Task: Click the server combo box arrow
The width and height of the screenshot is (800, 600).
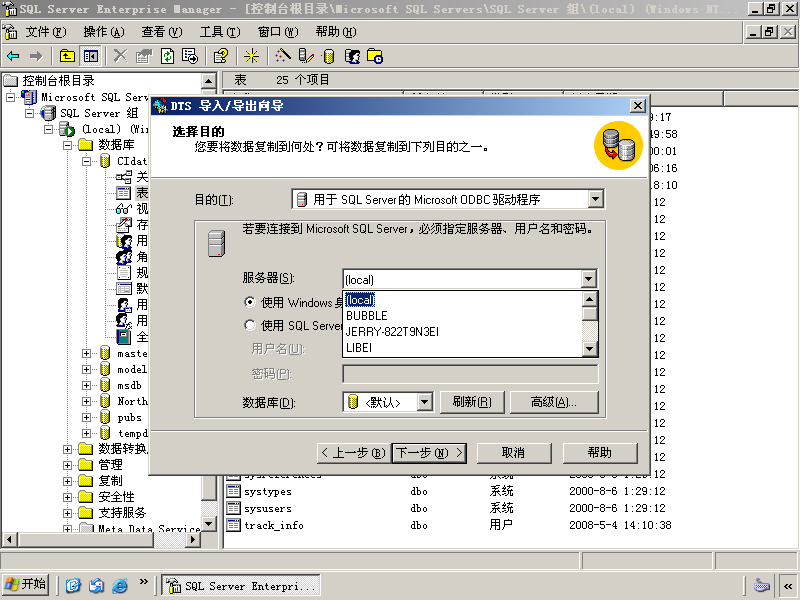Action: (x=588, y=279)
